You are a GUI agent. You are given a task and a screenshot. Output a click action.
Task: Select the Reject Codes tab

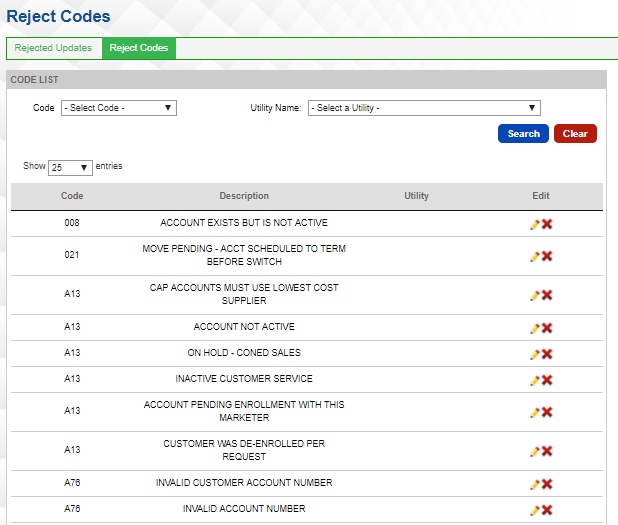pos(139,48)
